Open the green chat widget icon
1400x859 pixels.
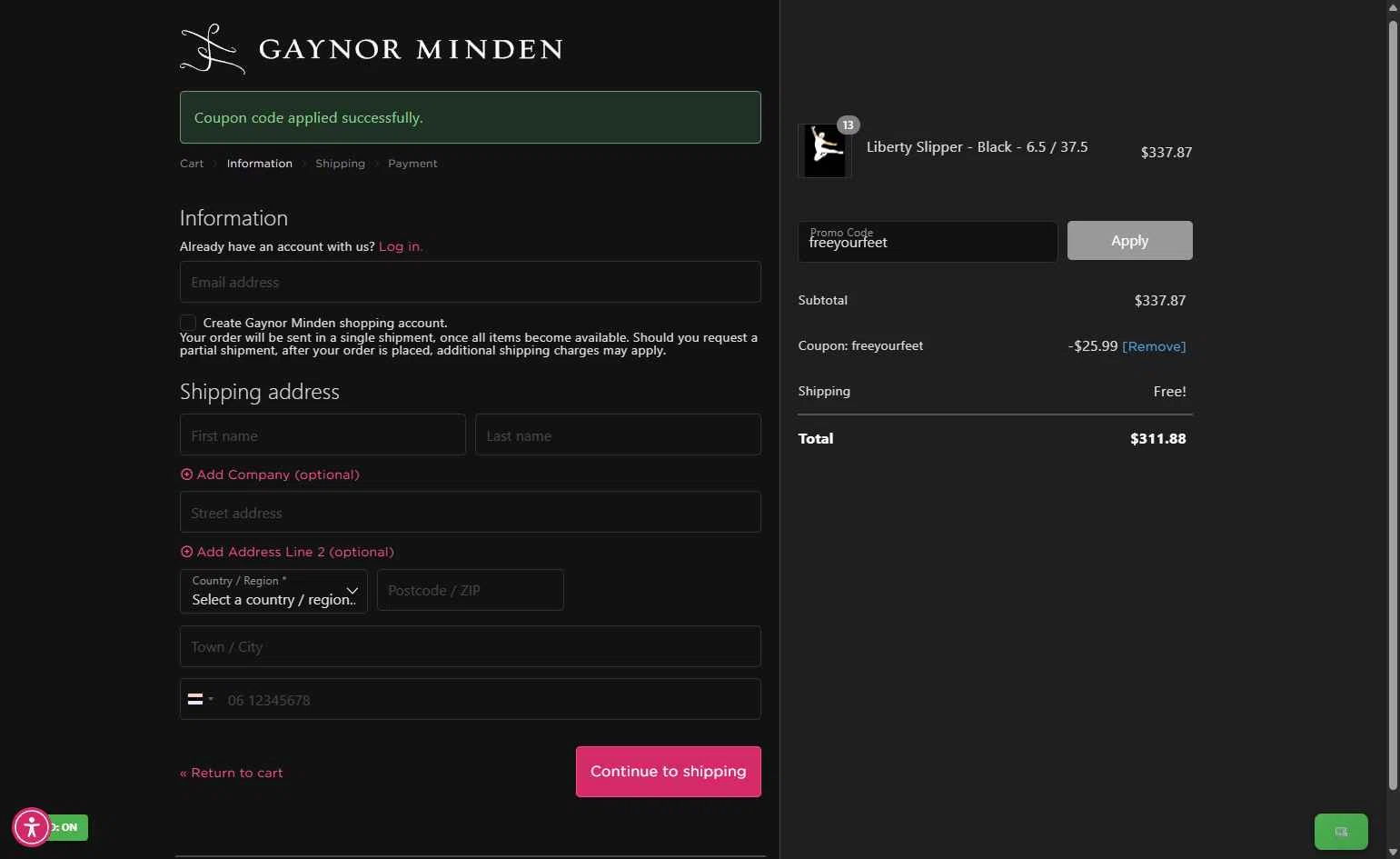(1341, 832)
